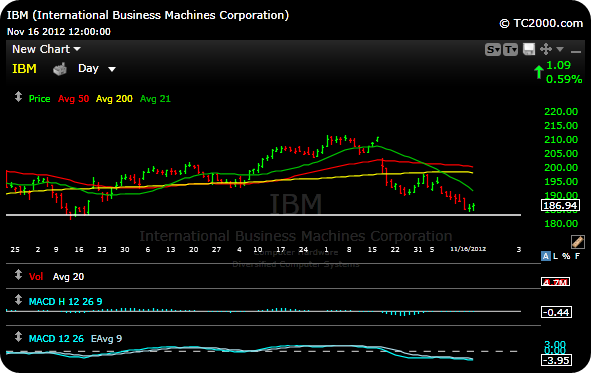Image resolution: width=591 pixels, height=373 pixels.
Task: Open the stock info icon beside IBM
Action: click(60, 69)
